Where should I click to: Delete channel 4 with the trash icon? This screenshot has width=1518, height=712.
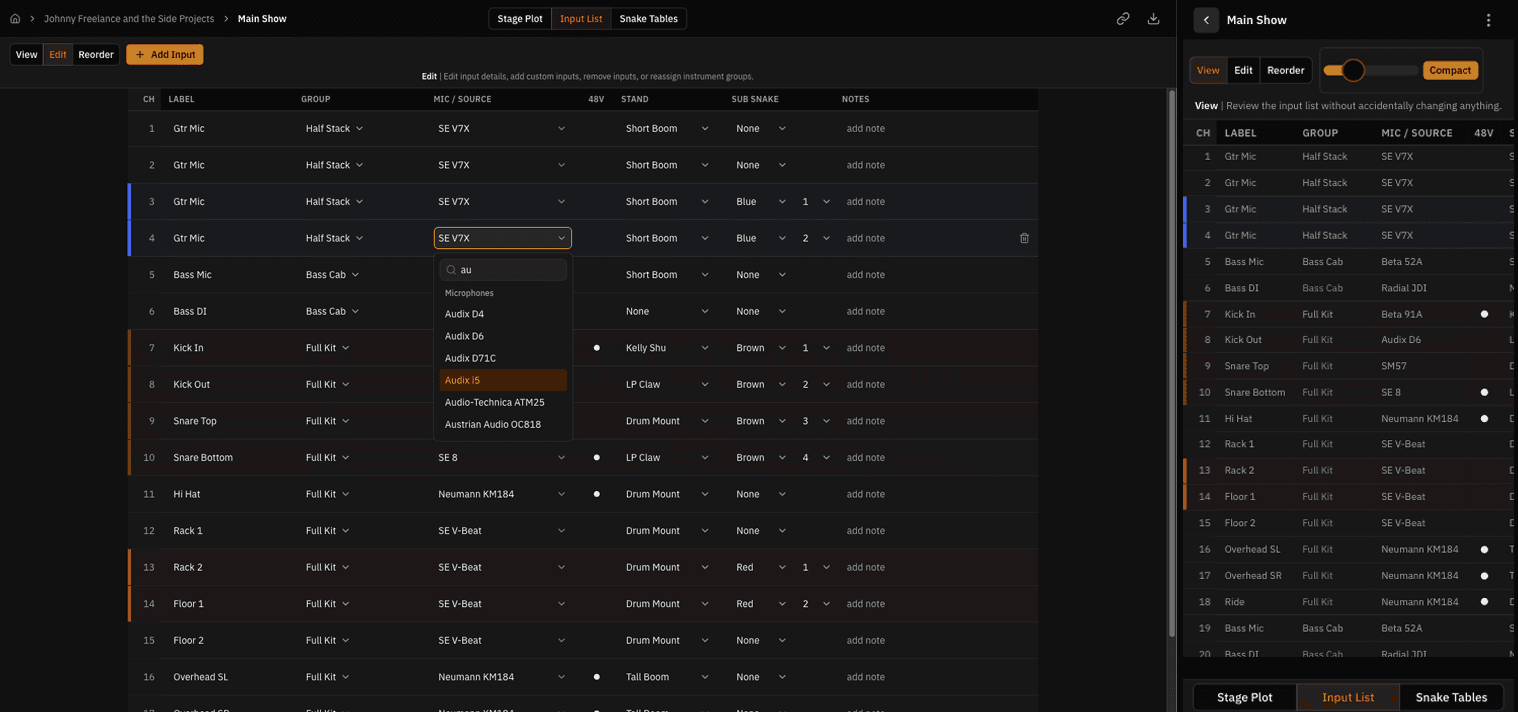click(x=1024, y=238)
